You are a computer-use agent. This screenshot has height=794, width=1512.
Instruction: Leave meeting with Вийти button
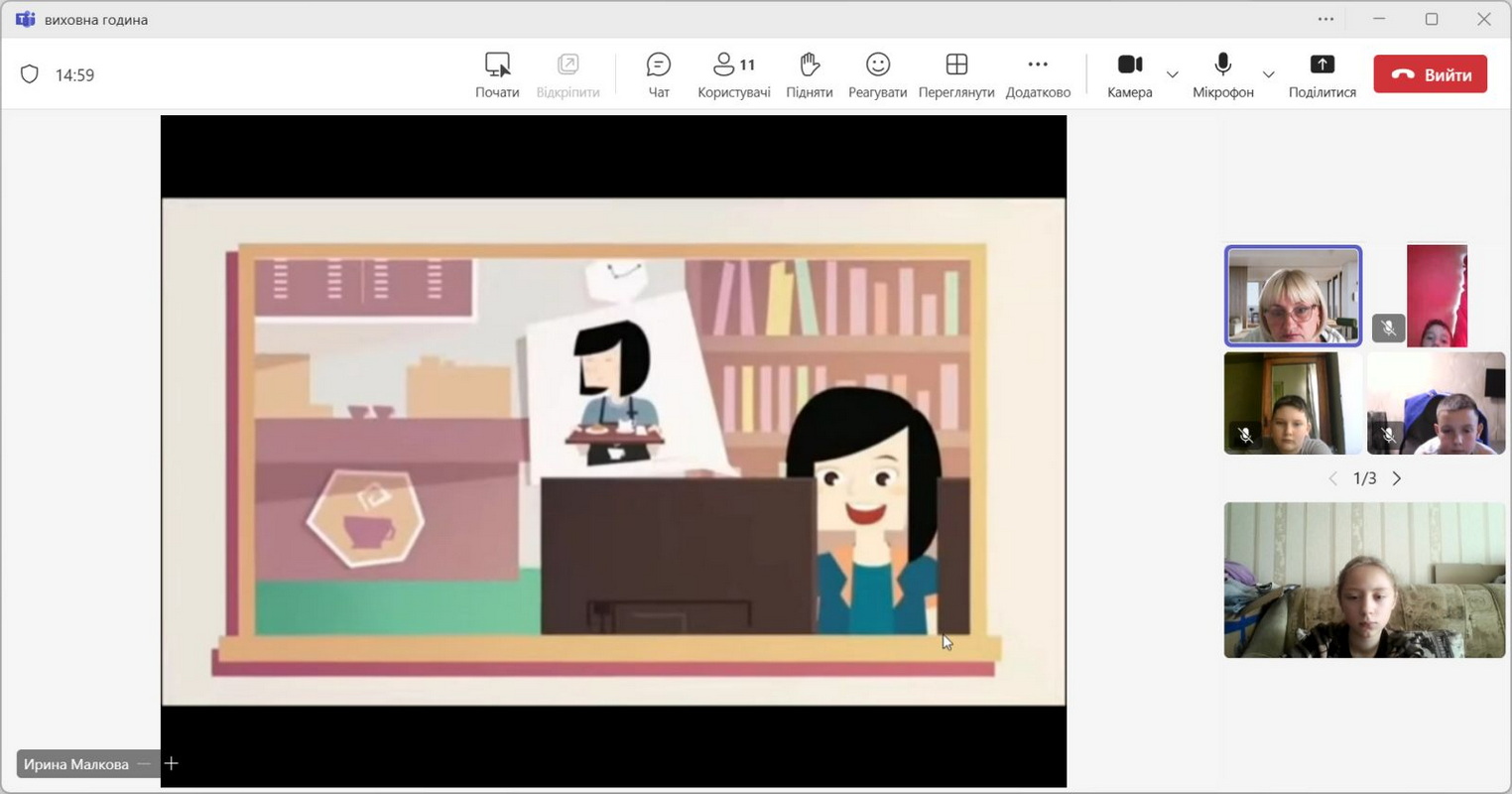(1430, 74)
